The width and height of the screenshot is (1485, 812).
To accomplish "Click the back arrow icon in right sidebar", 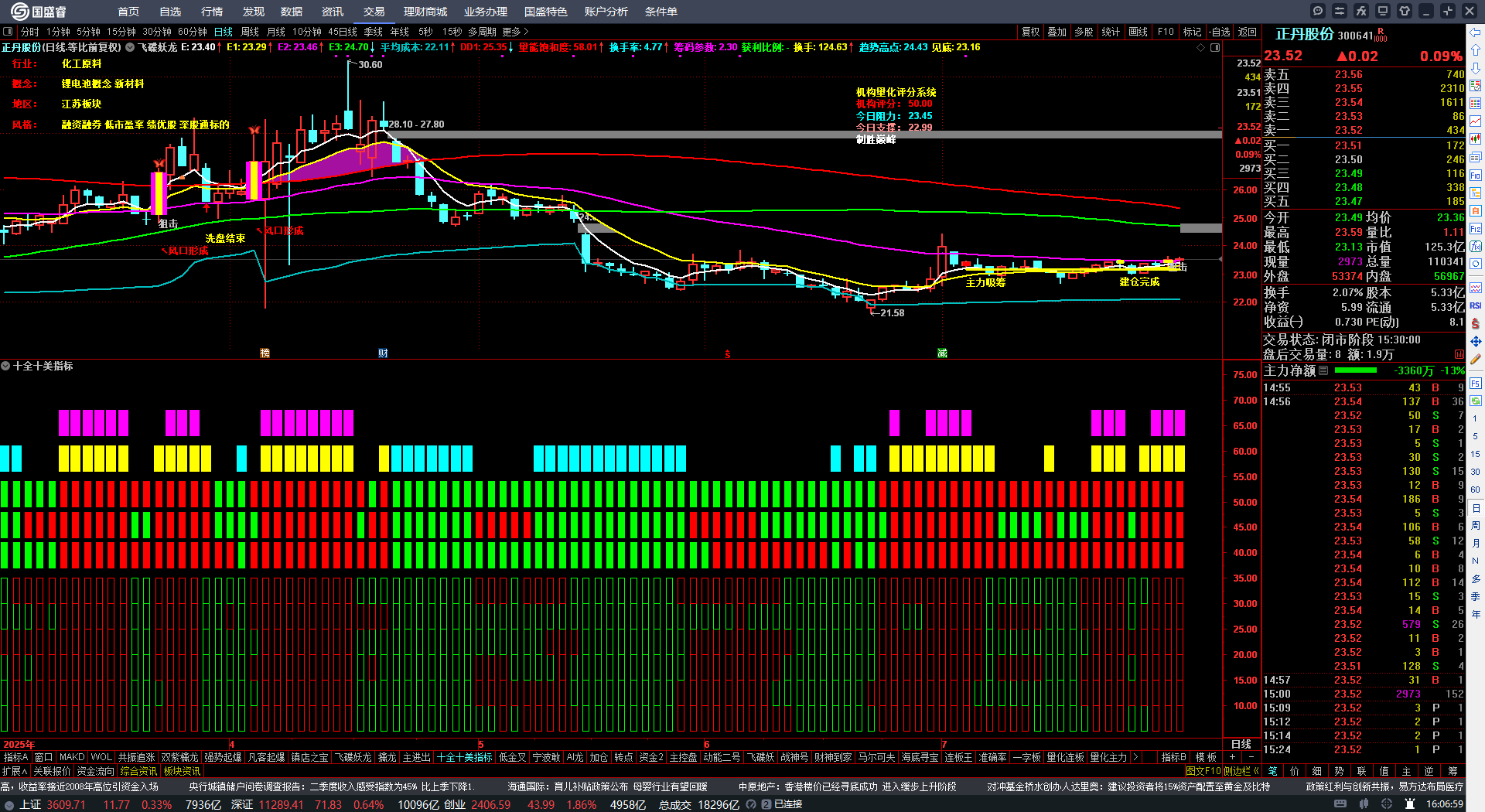I will [1476, 32].
